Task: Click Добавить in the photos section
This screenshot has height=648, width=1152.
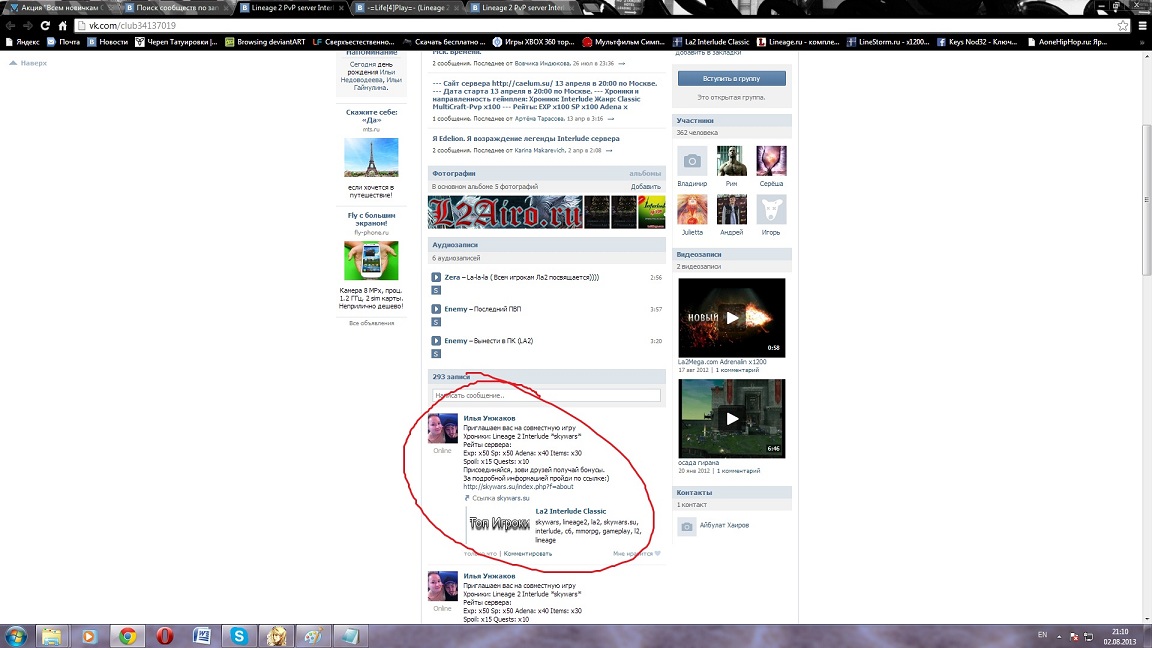Action: click(645, 187)
